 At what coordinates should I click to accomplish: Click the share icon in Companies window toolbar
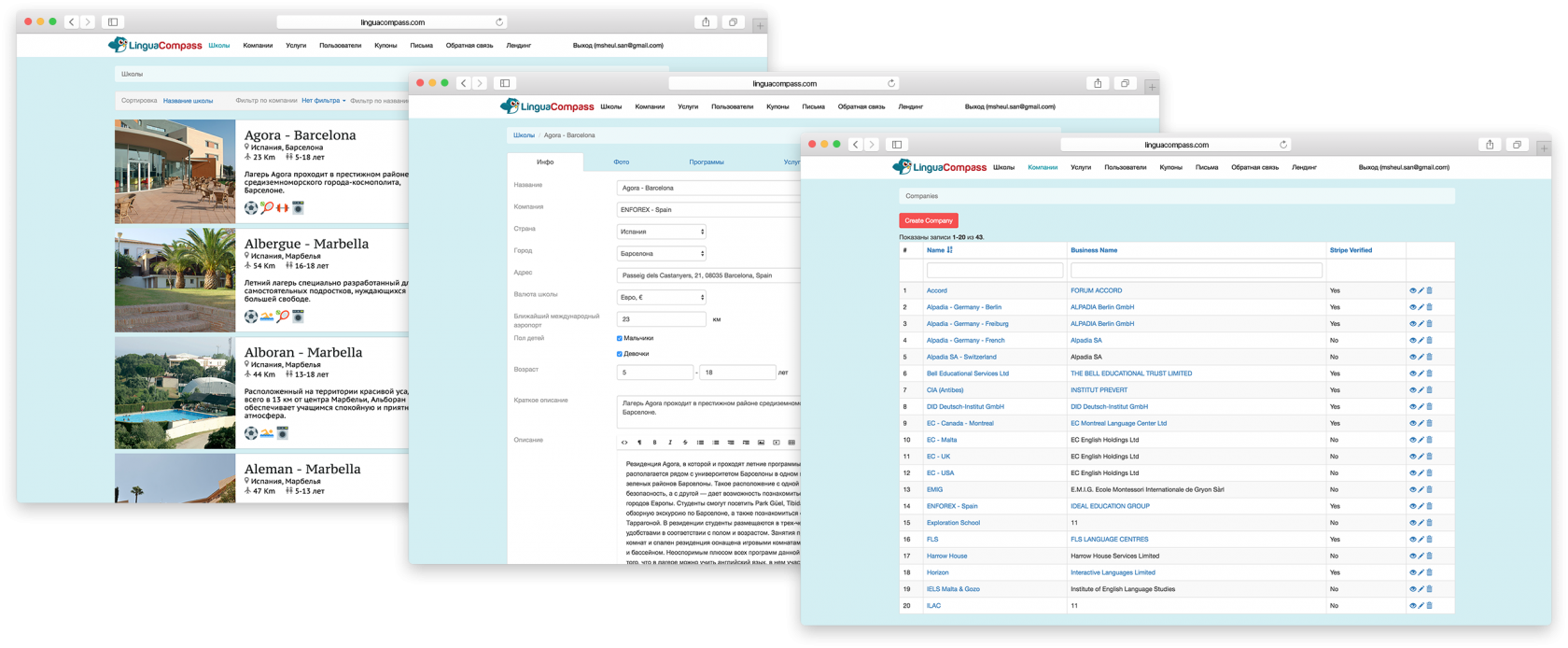1490,145
